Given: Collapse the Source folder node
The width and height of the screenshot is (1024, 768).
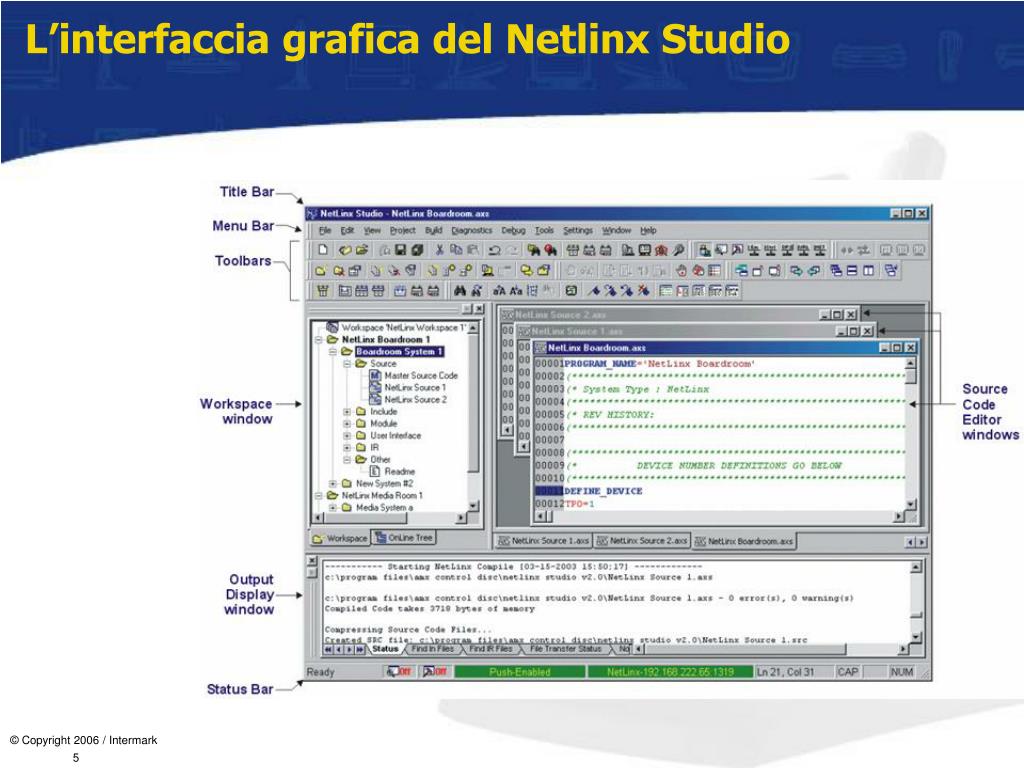Looking at the screenshot, I should pos(347,364).
